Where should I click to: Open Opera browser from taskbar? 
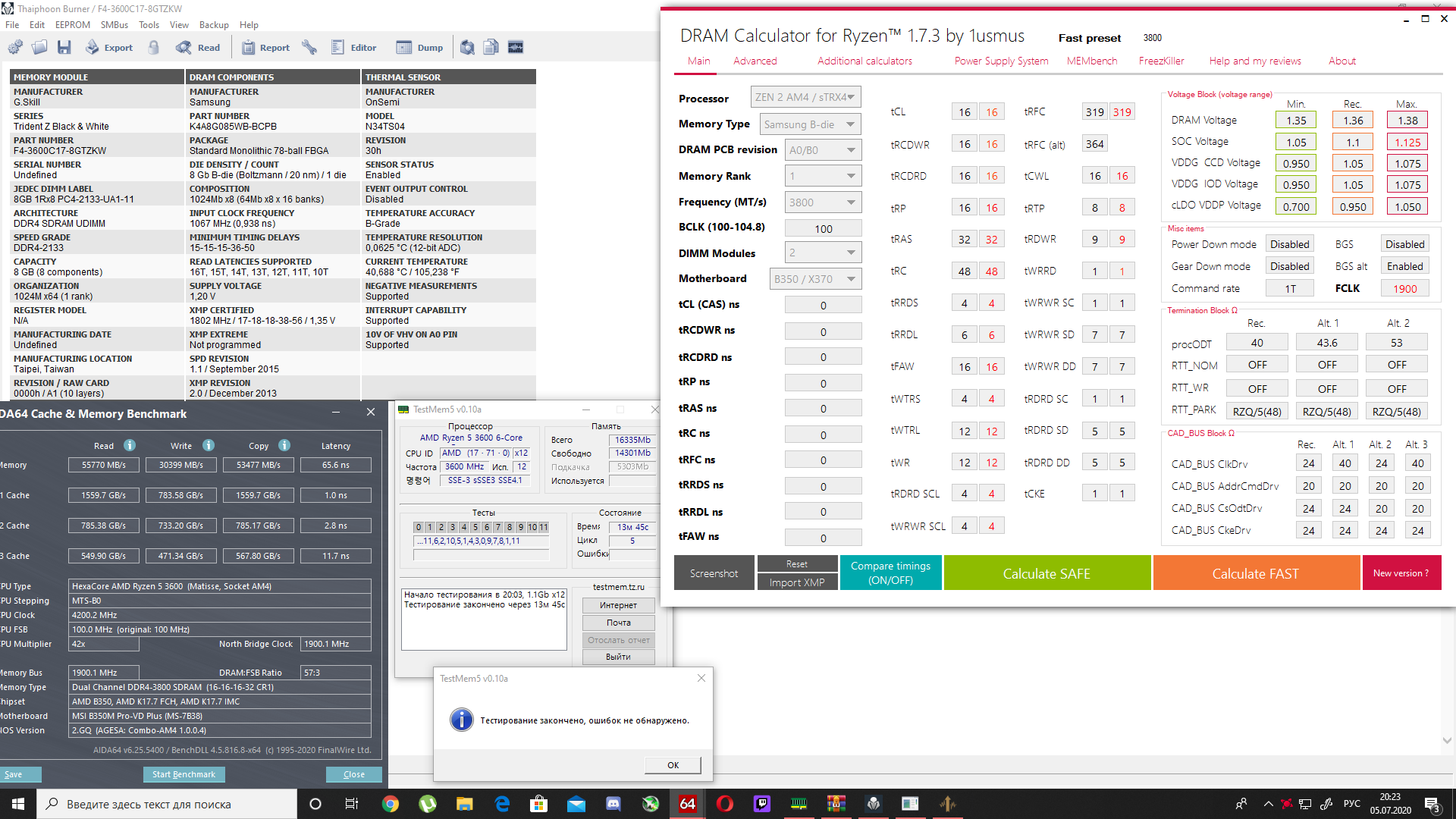725,804
